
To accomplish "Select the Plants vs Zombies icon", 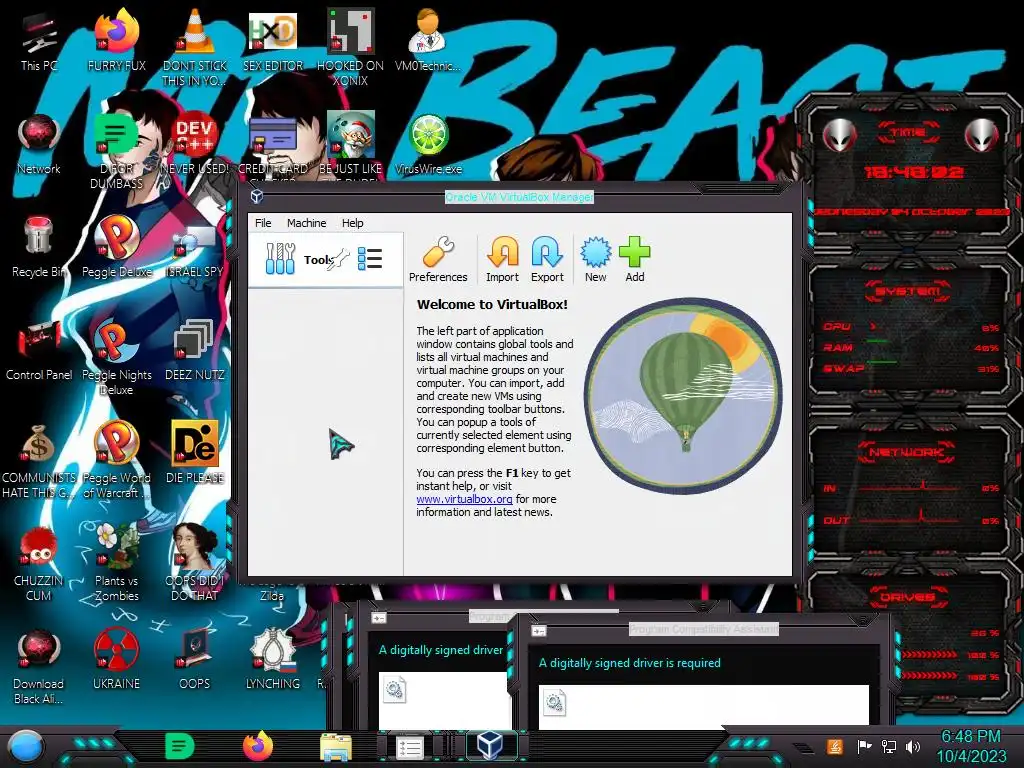I will click(117, 564).
